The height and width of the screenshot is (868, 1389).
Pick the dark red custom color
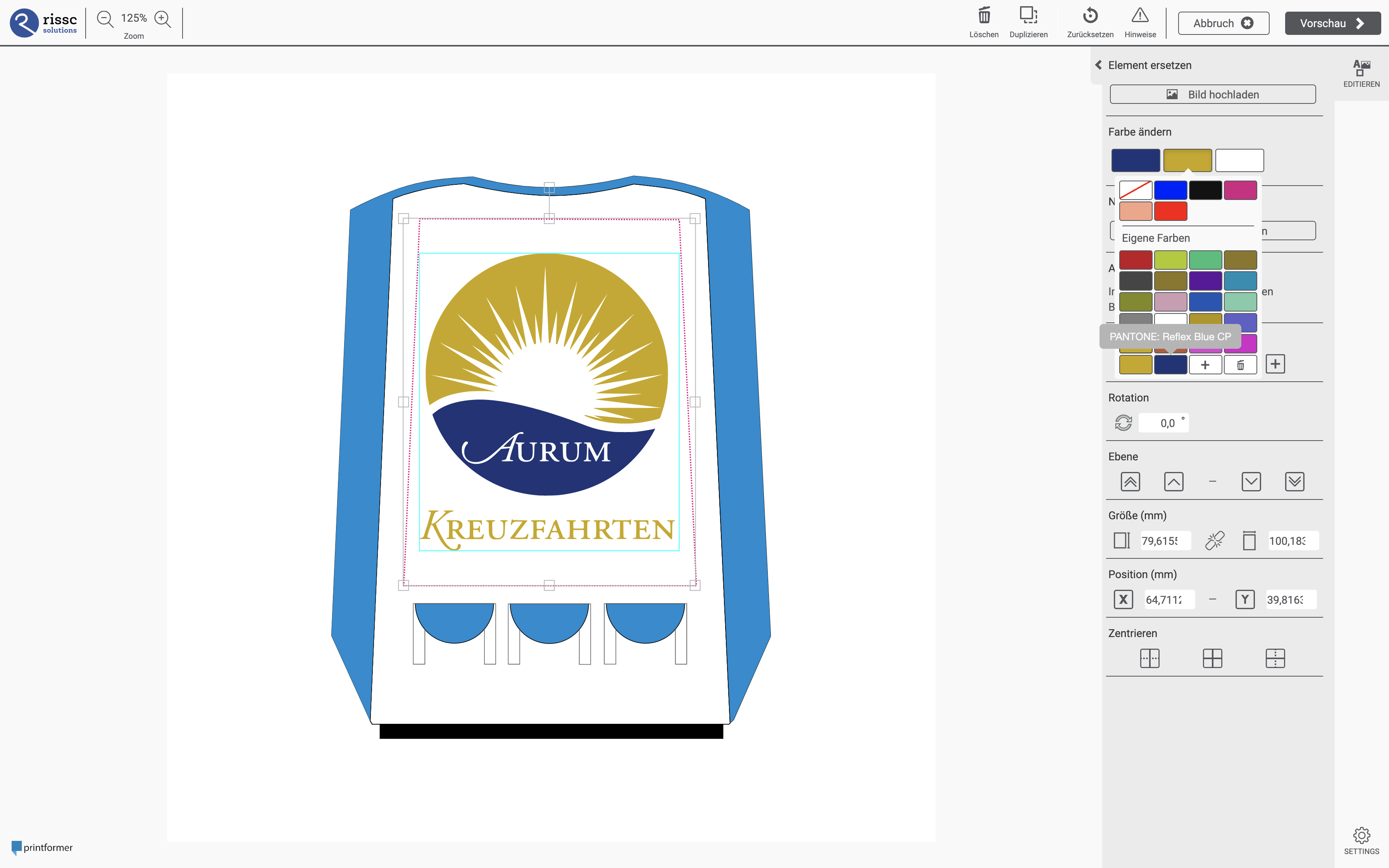[x=1135, y=260]
